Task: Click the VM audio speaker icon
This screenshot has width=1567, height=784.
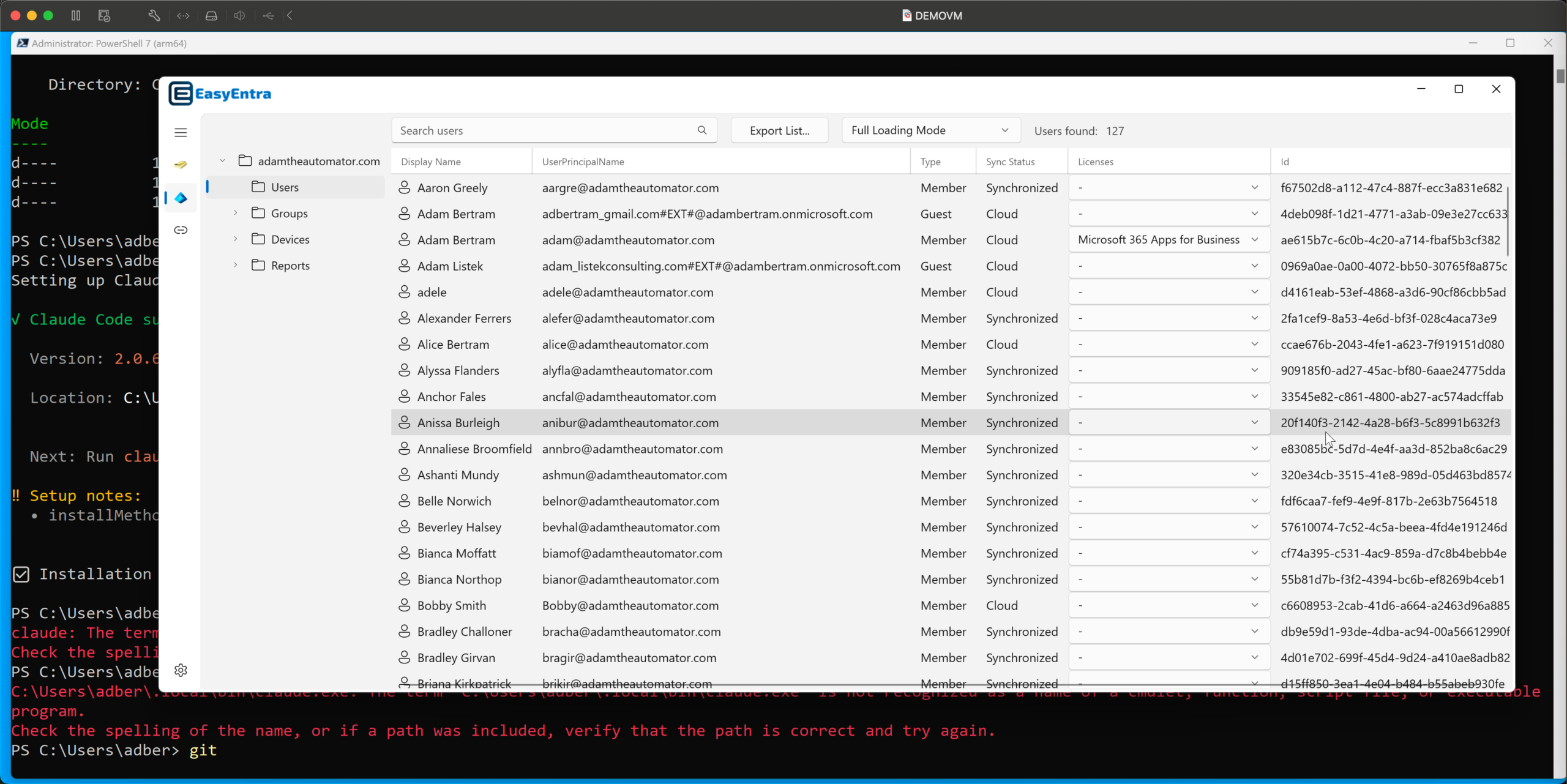Action: tap(239, 15)
